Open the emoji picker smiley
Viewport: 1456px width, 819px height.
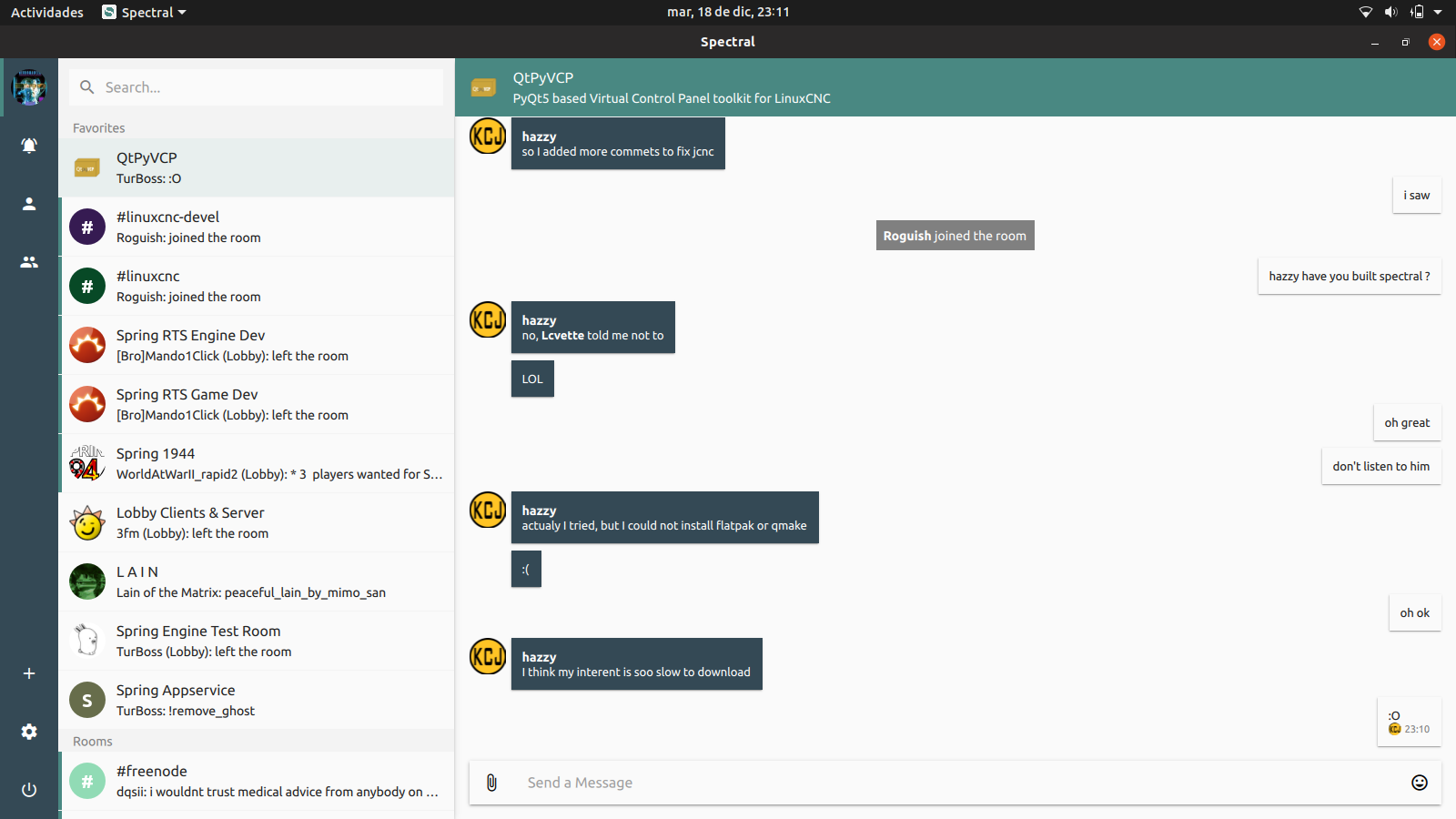pyautogui.click(x=1420, y=783)
